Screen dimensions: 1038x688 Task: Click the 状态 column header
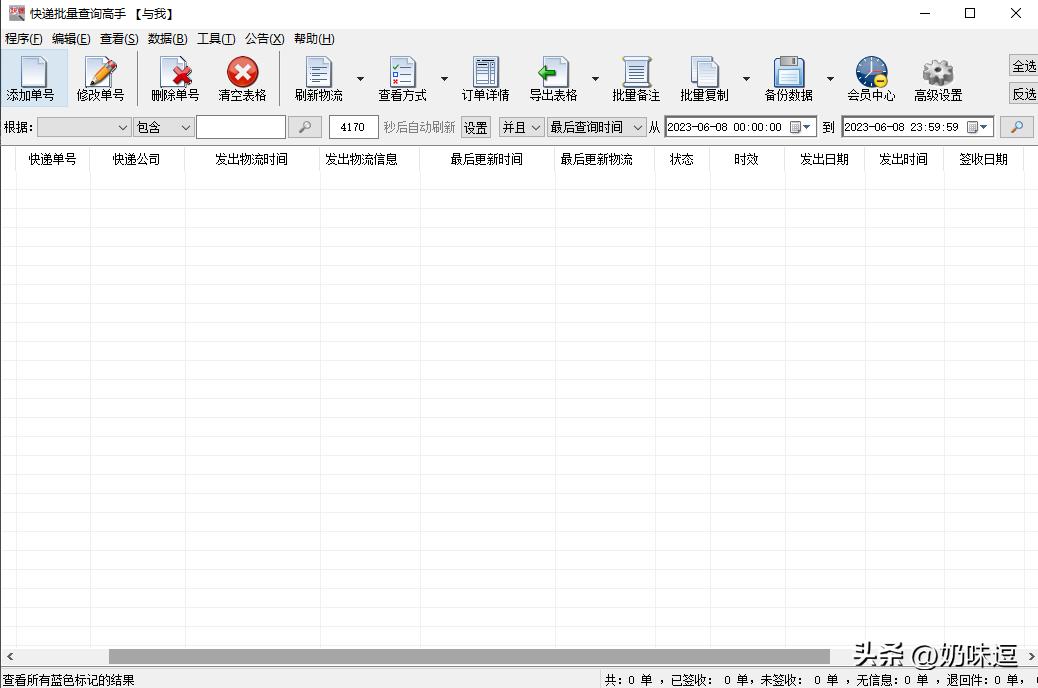(682, 160)
